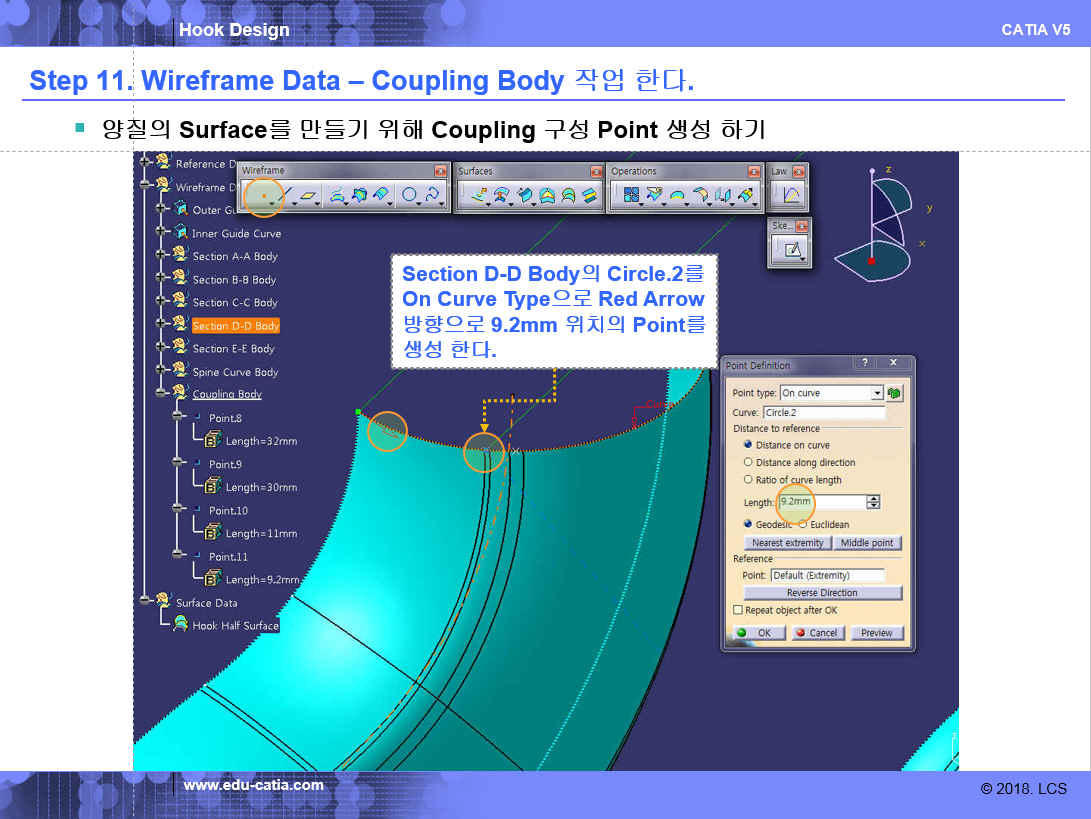The image size is (1091, 819).
Task: Choose the Euclidean radio button
Action: [802, 524]
